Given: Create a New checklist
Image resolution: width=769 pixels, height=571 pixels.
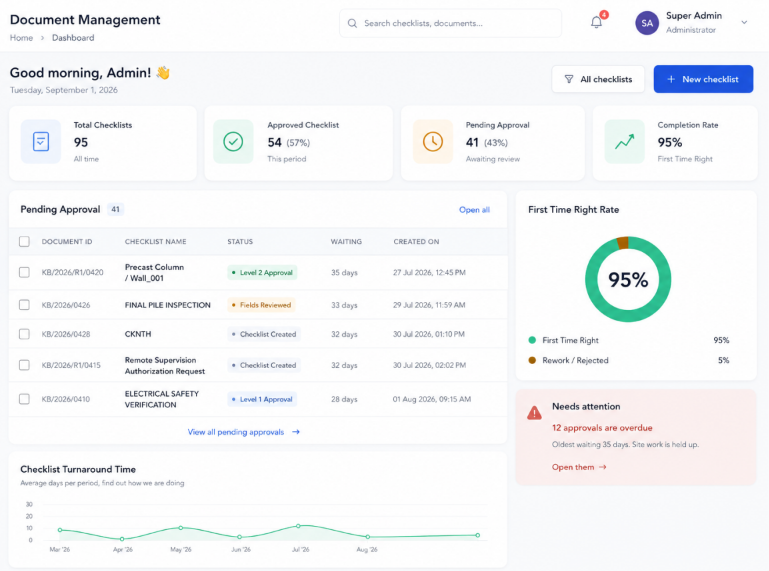Looking at the screenshot, I should 703,79.
